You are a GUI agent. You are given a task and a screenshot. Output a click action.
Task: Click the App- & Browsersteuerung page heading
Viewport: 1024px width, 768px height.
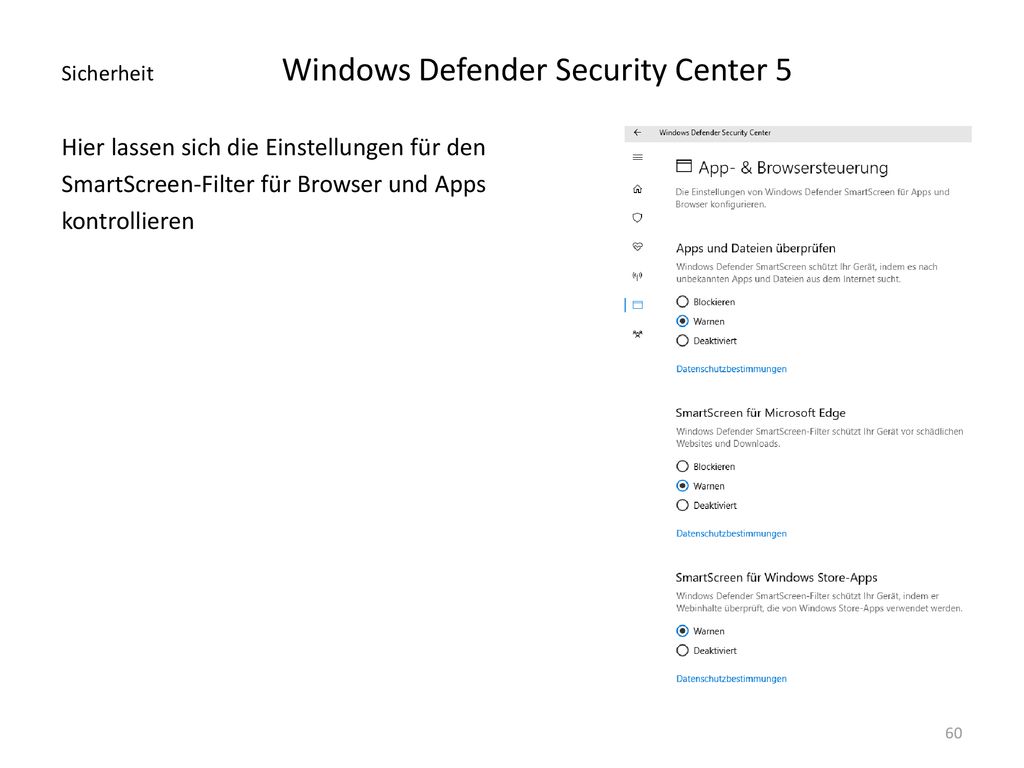click(793, 168)
